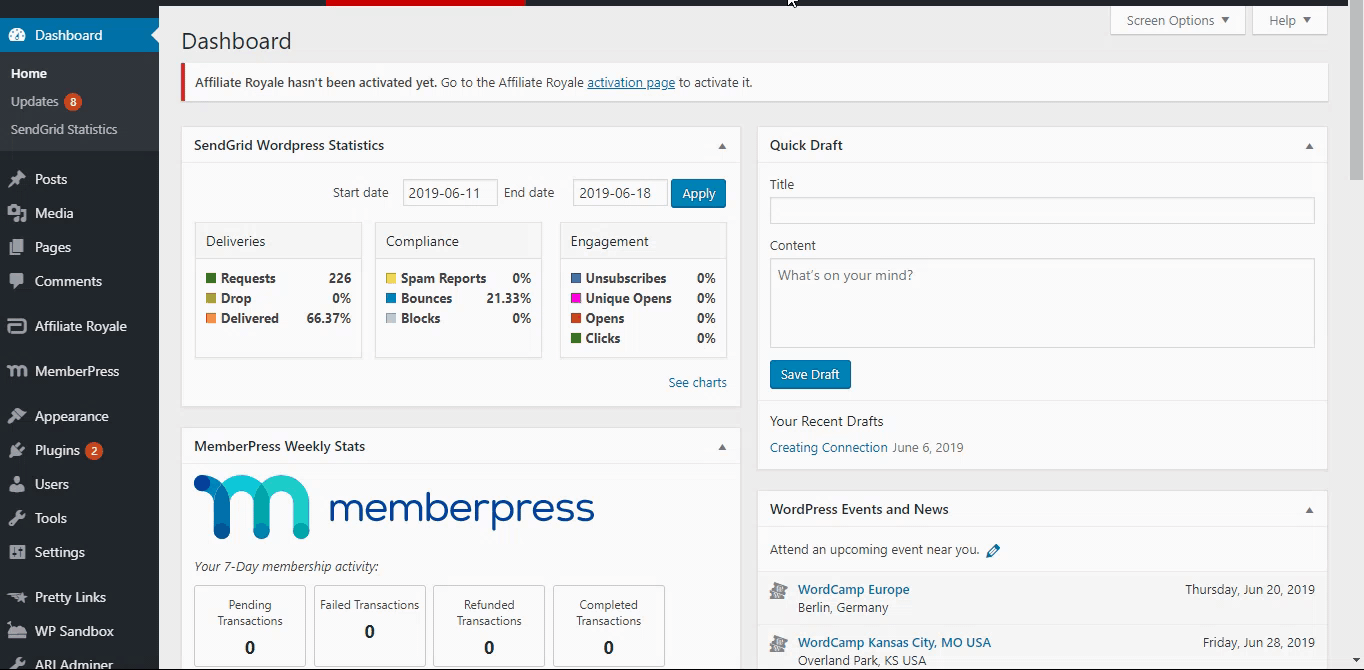Click the Updates count badge 8

coord(73,102)
